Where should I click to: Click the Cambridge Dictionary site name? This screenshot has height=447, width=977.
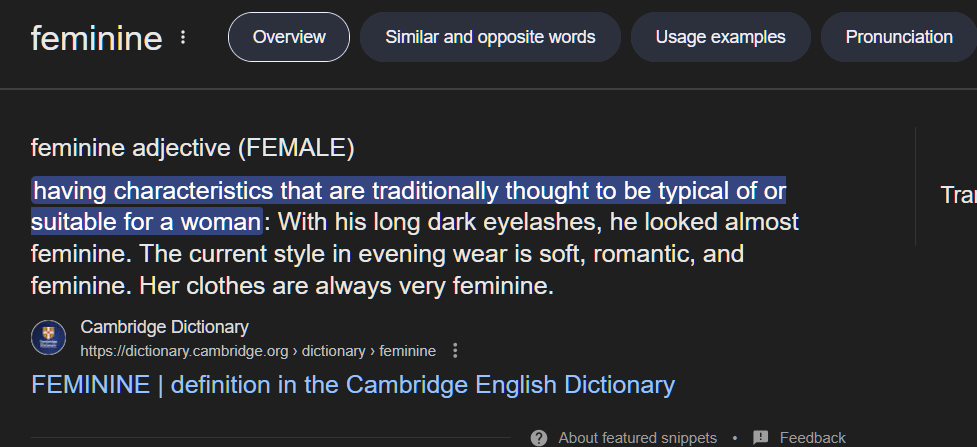[164, 327]
